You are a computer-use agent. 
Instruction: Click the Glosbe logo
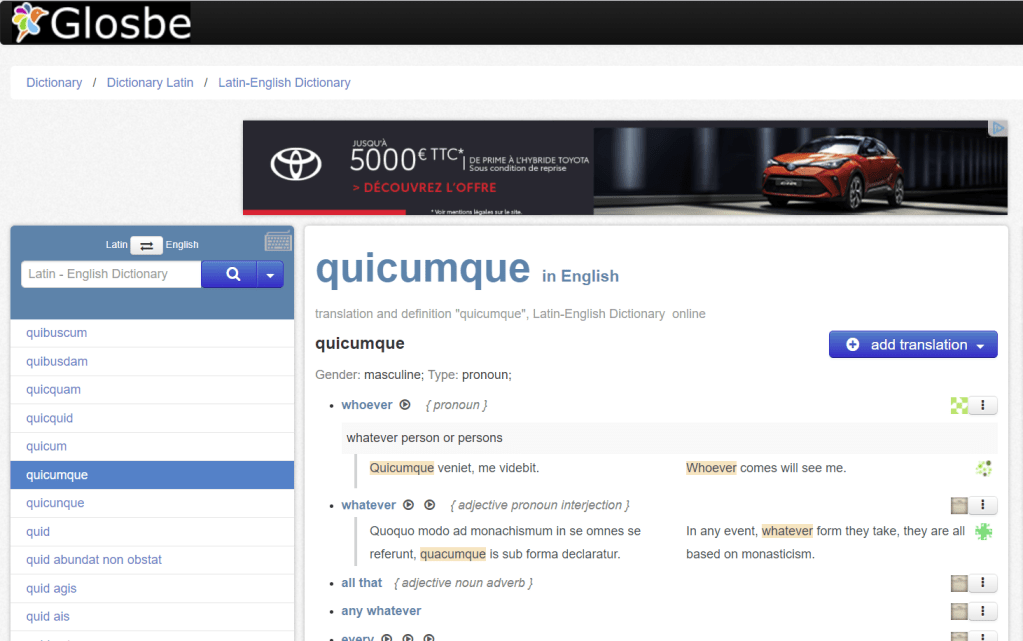pos(101,22)
